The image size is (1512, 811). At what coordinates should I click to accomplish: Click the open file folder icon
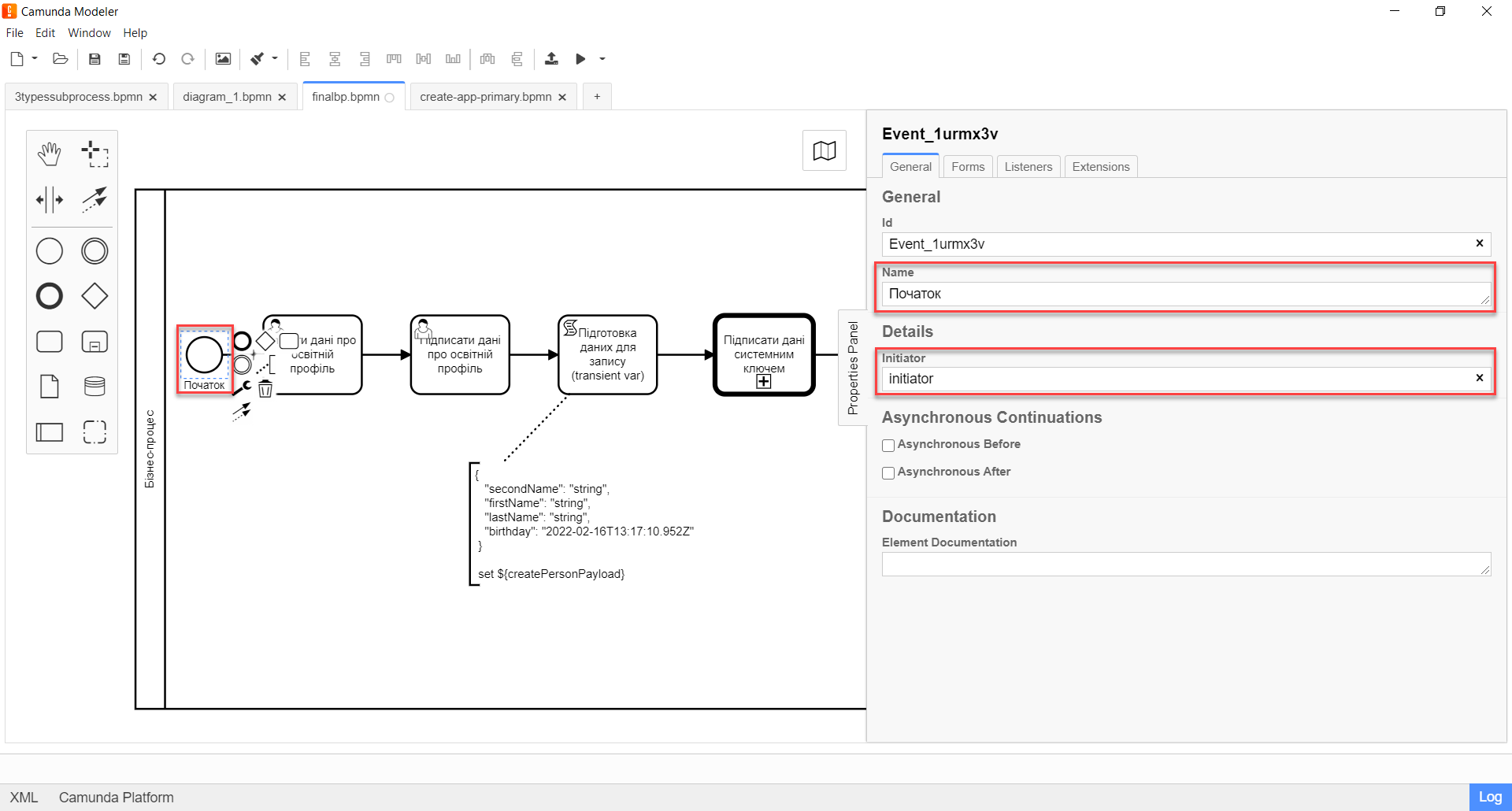(60, 59)
